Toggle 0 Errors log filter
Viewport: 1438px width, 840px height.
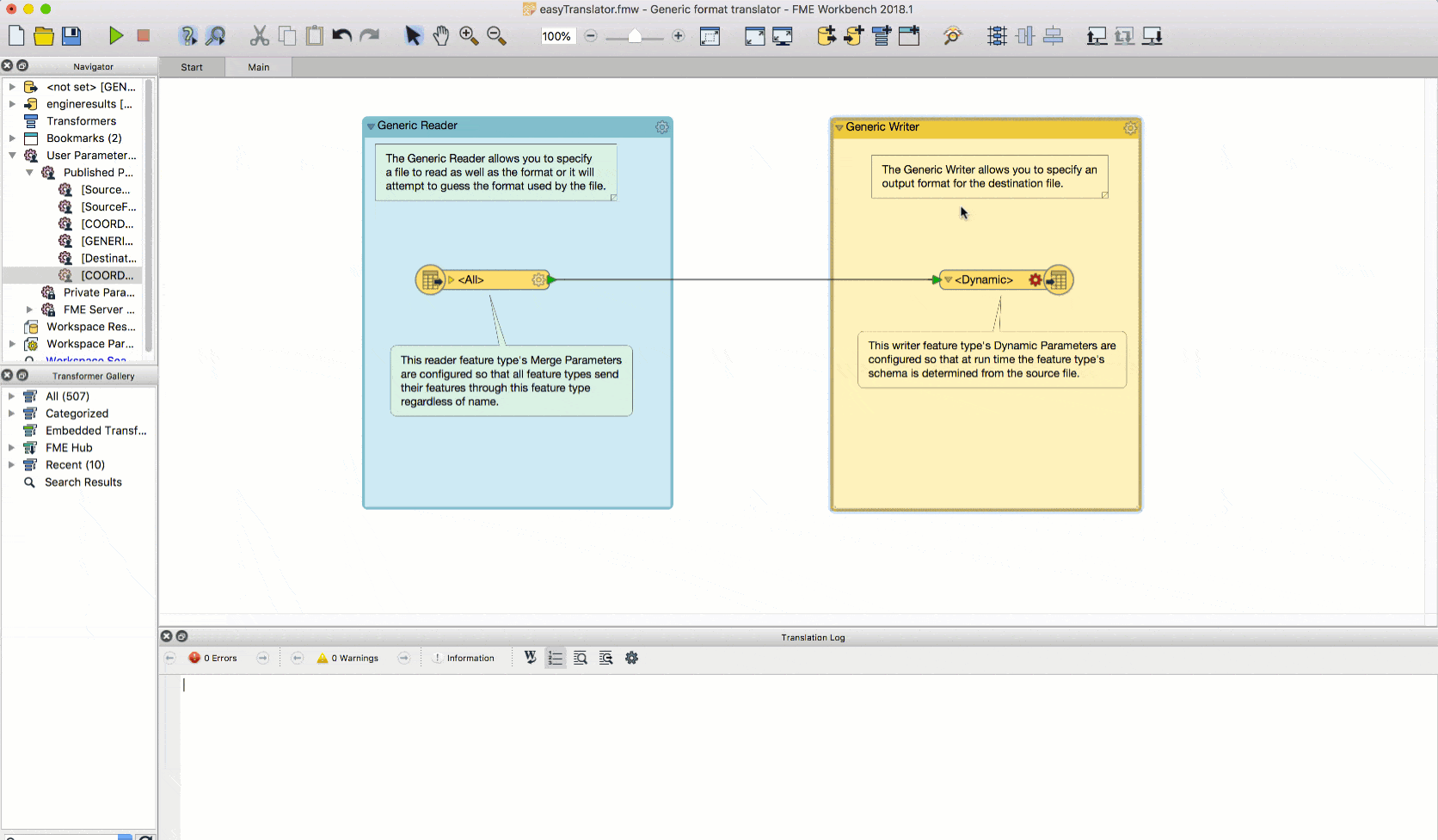(x=213, y=658)
